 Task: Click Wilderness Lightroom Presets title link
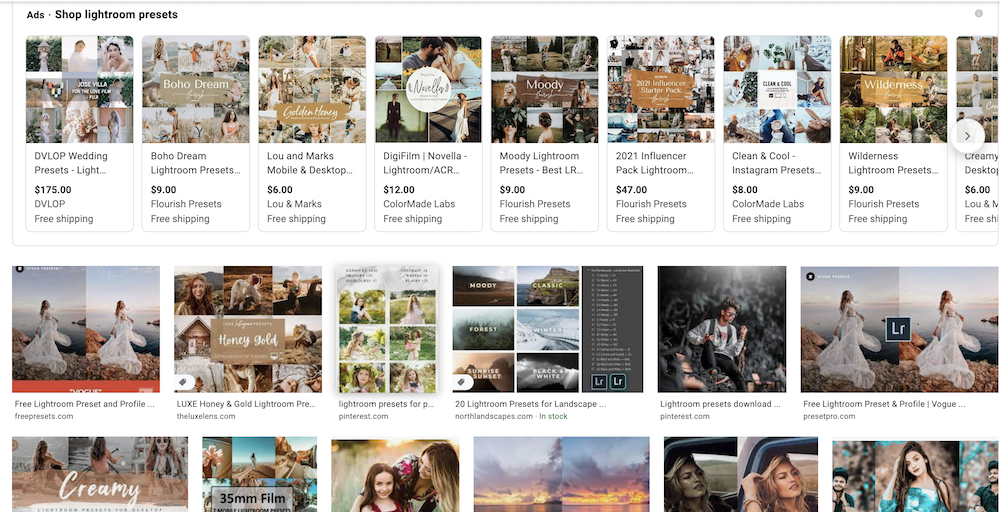point(893,163)
